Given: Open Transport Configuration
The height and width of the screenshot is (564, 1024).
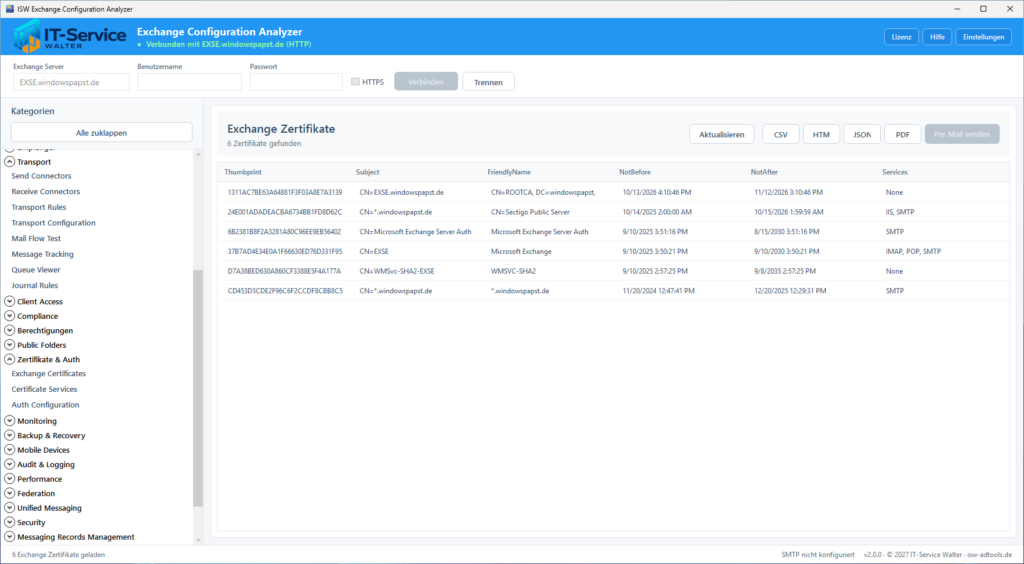Looking at the screenshot, I should pos(54,223).
